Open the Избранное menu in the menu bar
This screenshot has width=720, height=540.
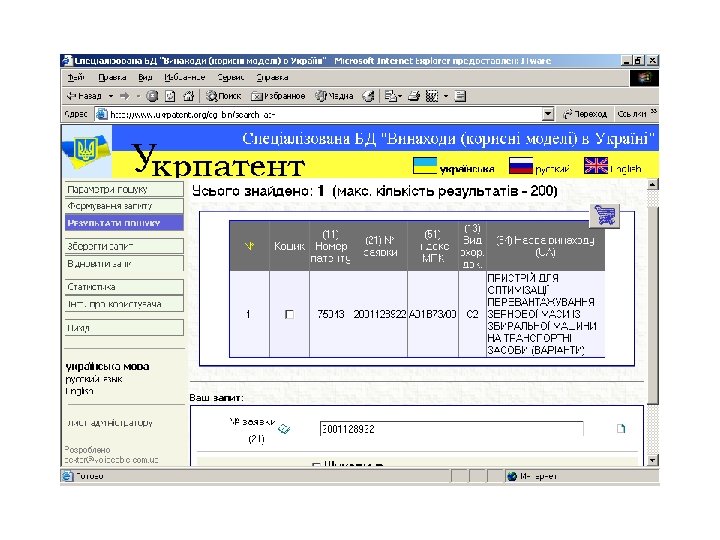point(185,78)
